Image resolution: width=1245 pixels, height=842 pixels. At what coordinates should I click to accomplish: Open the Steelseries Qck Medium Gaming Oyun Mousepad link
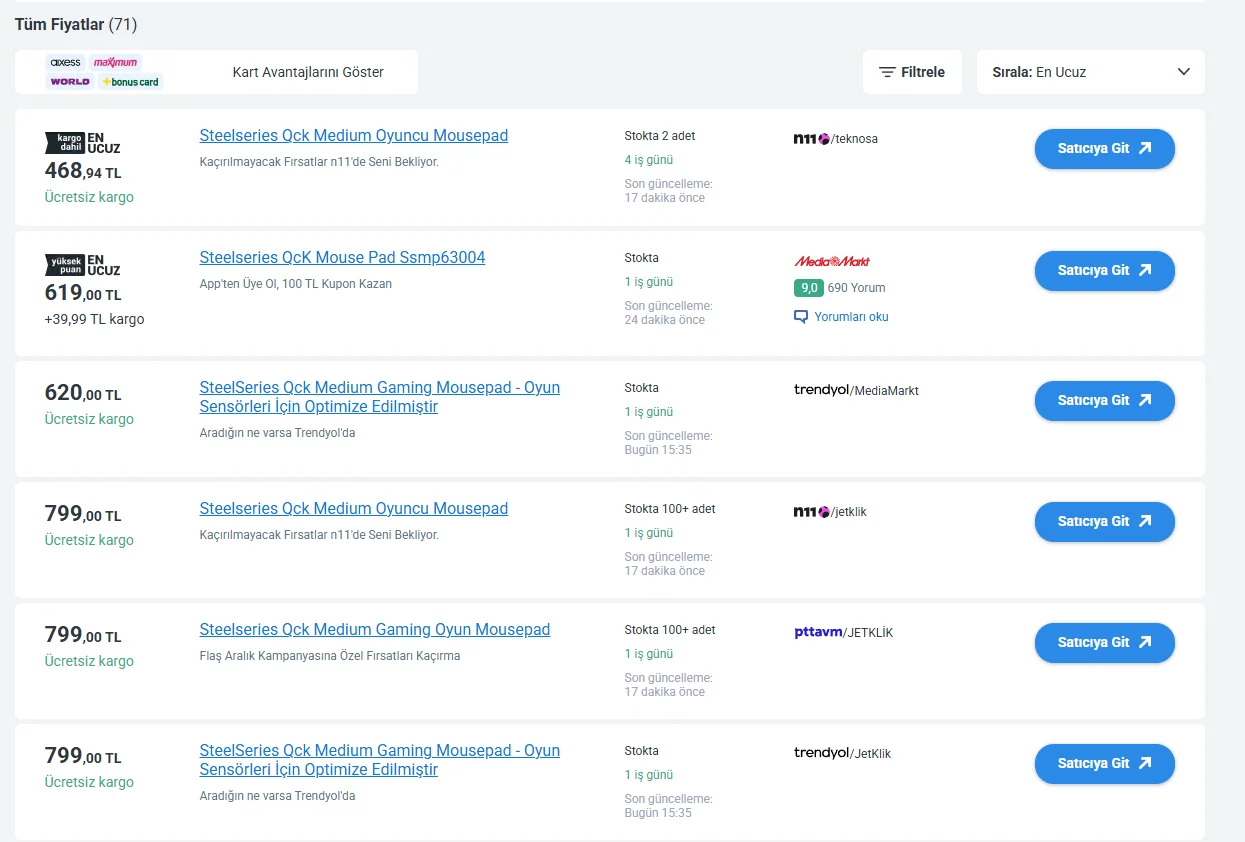(375, 629)
